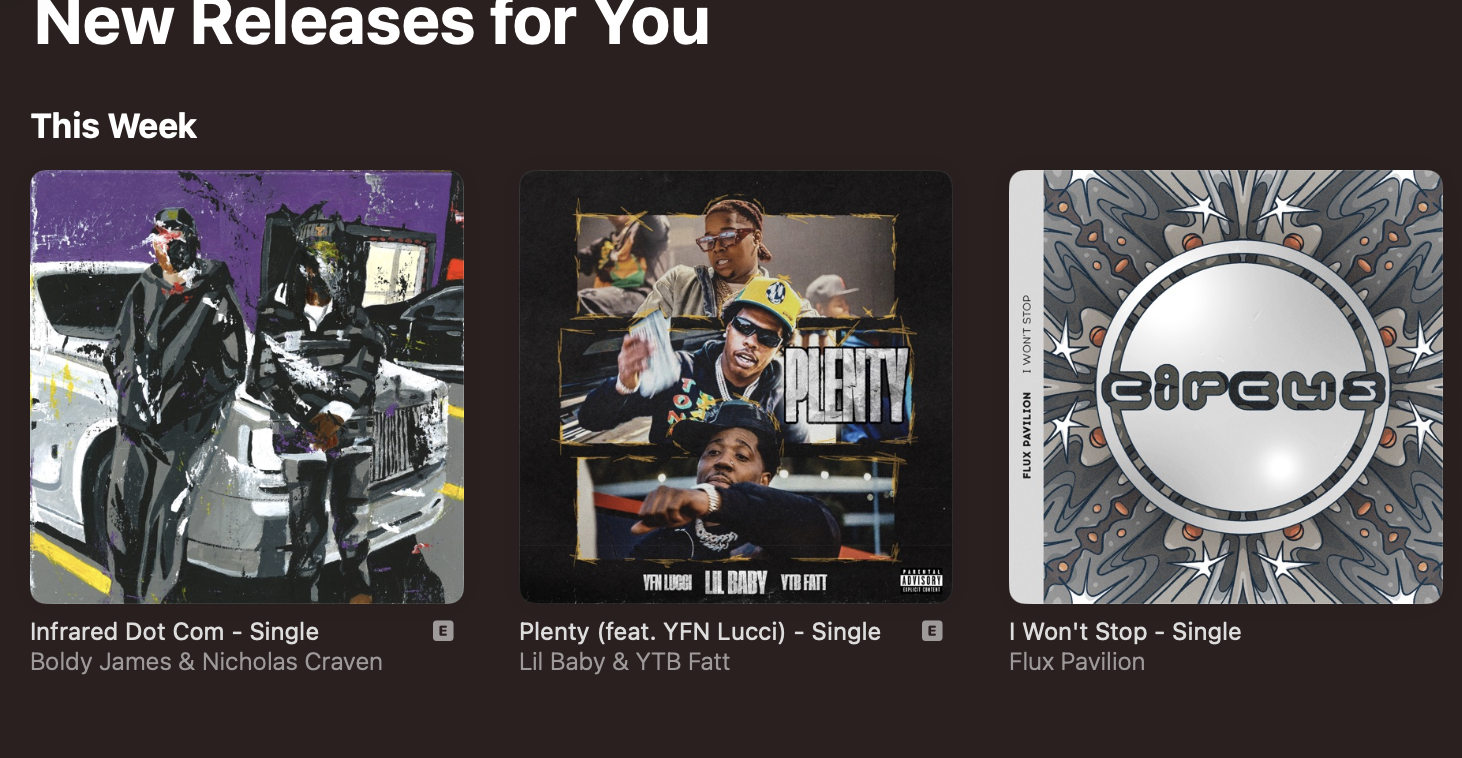Image resolution: width=1462 pixels, height=758 pixels.
Task: Click the explicit badge beside Infrared Dot Com
Action: (443, 631)
